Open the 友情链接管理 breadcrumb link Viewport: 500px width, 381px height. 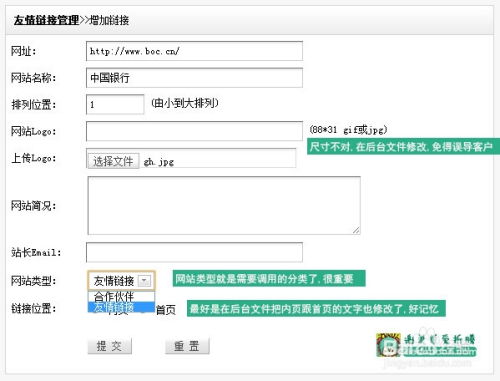46,20
